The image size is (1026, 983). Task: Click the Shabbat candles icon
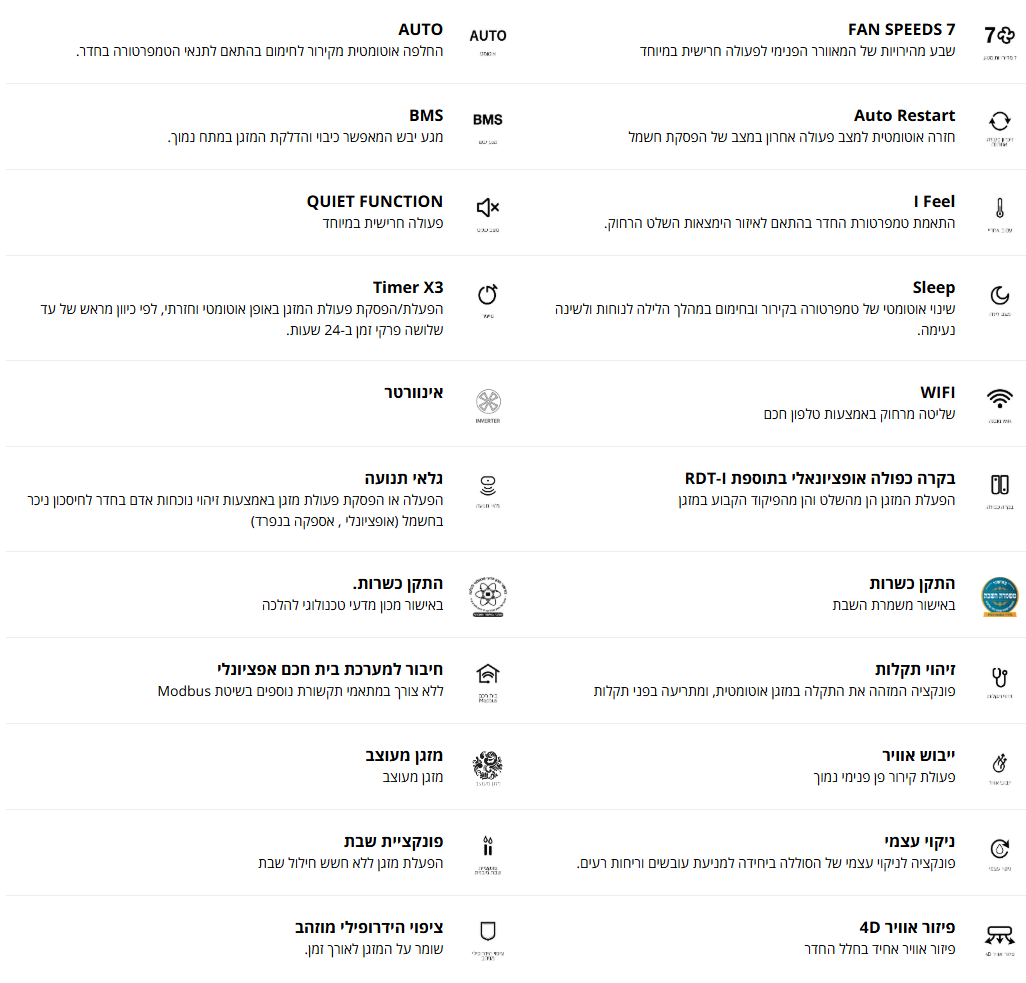point(487,846)
